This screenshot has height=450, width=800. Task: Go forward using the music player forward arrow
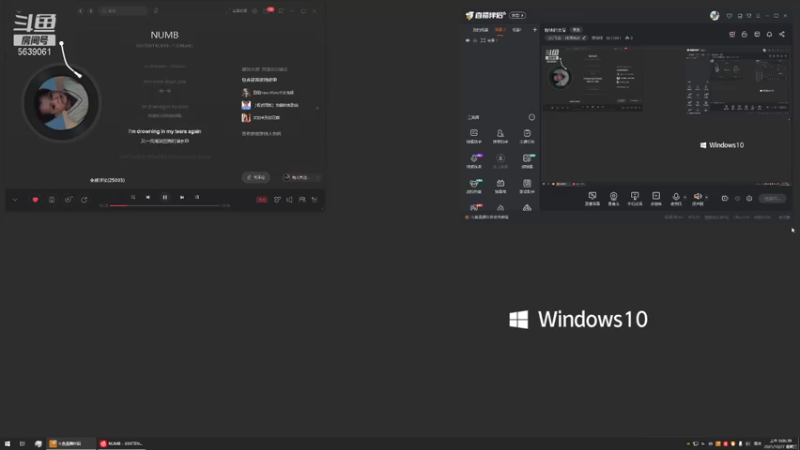pos(91,11)
